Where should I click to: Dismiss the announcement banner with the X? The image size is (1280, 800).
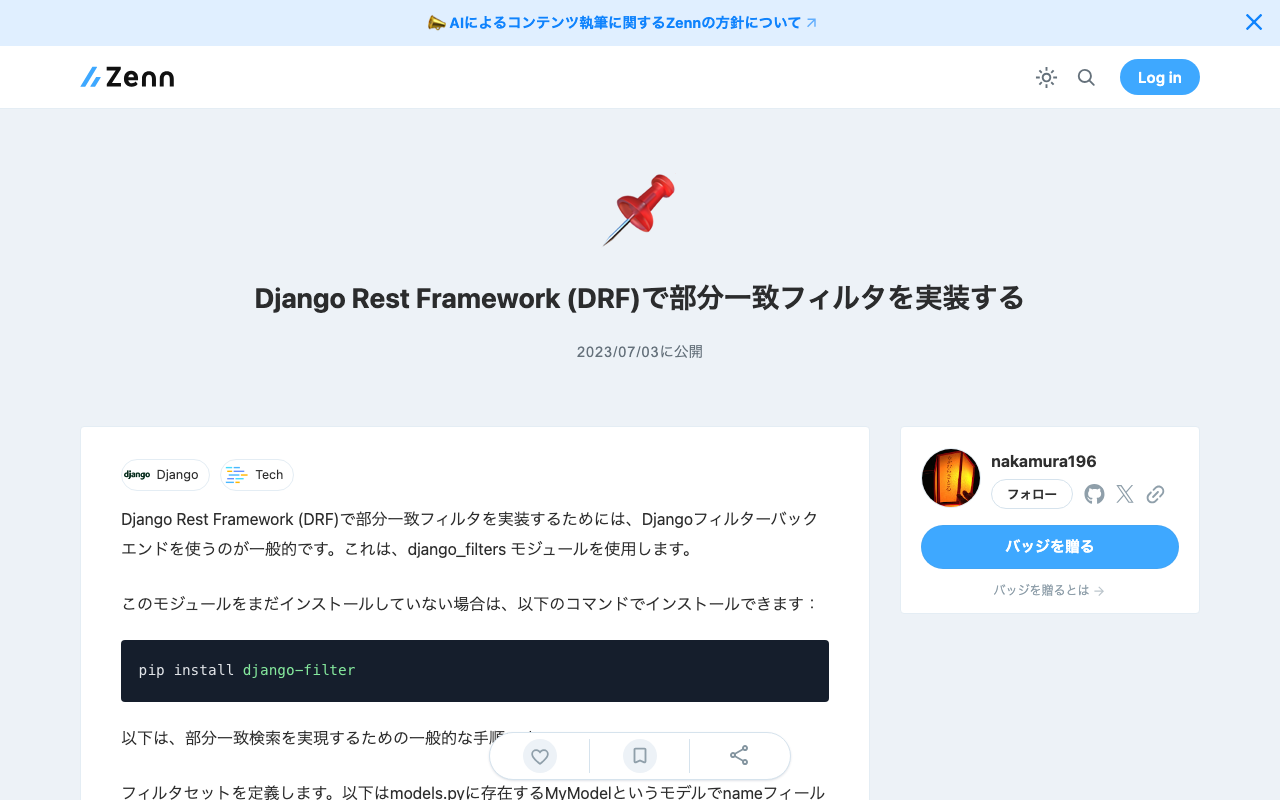coord(1253,21)
